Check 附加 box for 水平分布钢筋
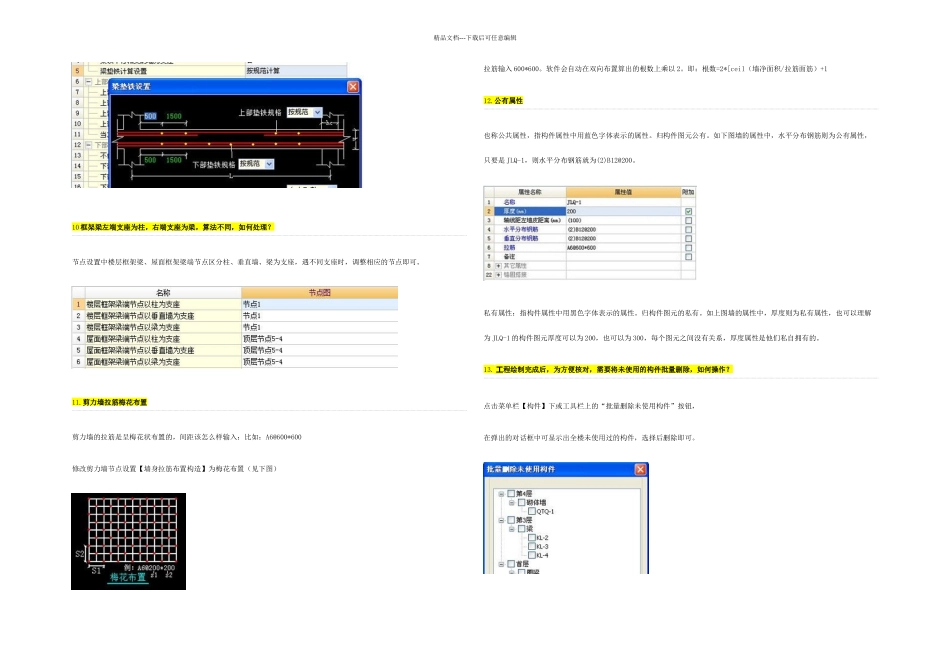Viewport: 950px width, 672px height. pyautogui.click(x=688, y=230)
